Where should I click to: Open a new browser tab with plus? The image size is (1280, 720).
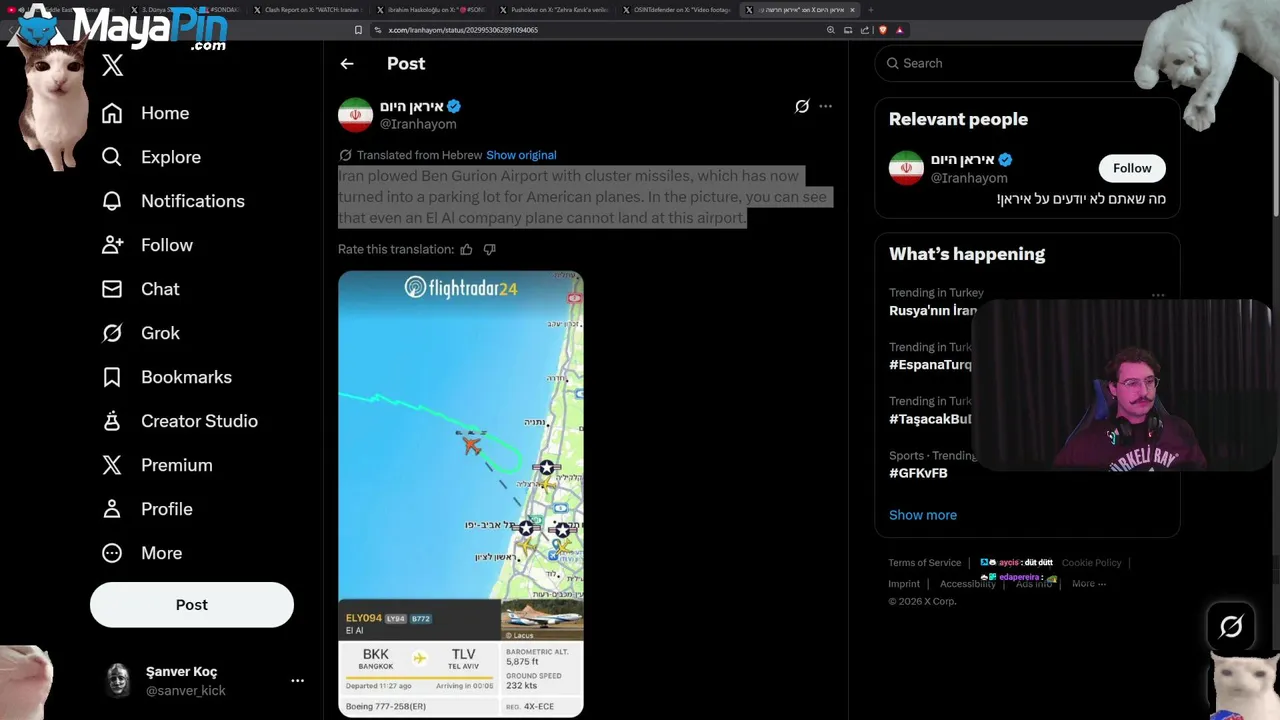click(870, 10)
